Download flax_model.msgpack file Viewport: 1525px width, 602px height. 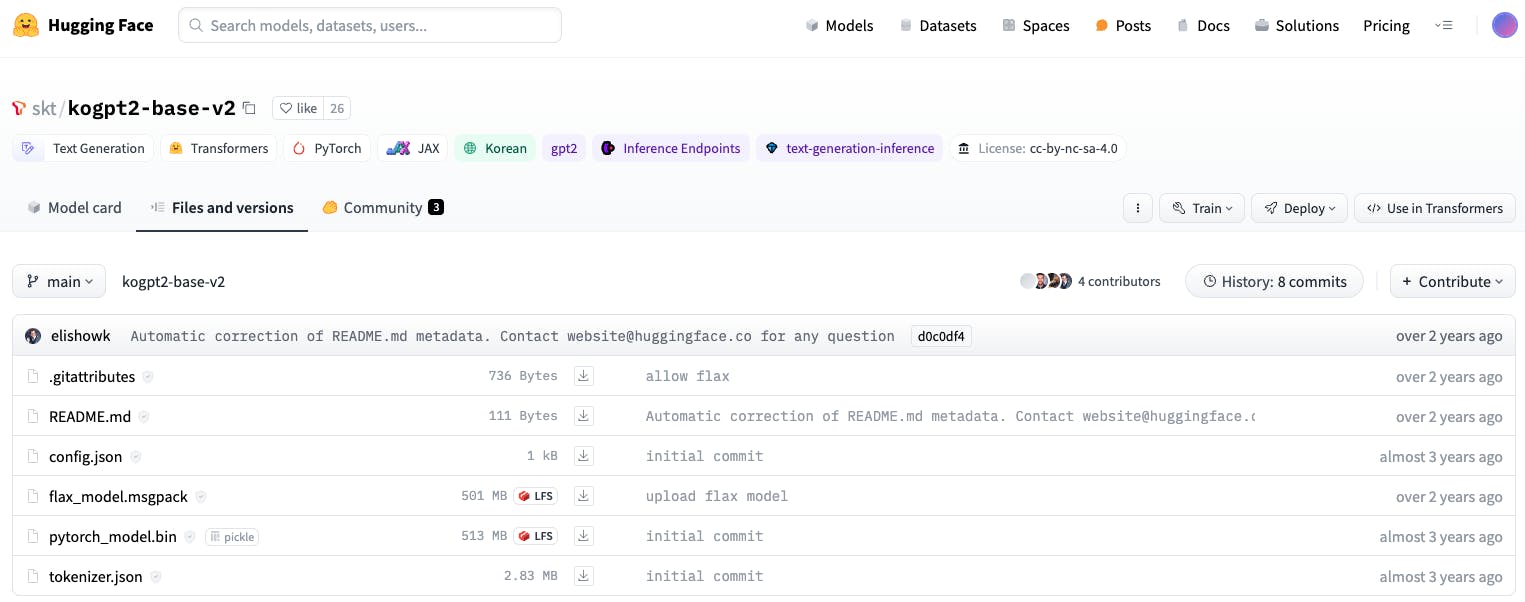point(584,496)
